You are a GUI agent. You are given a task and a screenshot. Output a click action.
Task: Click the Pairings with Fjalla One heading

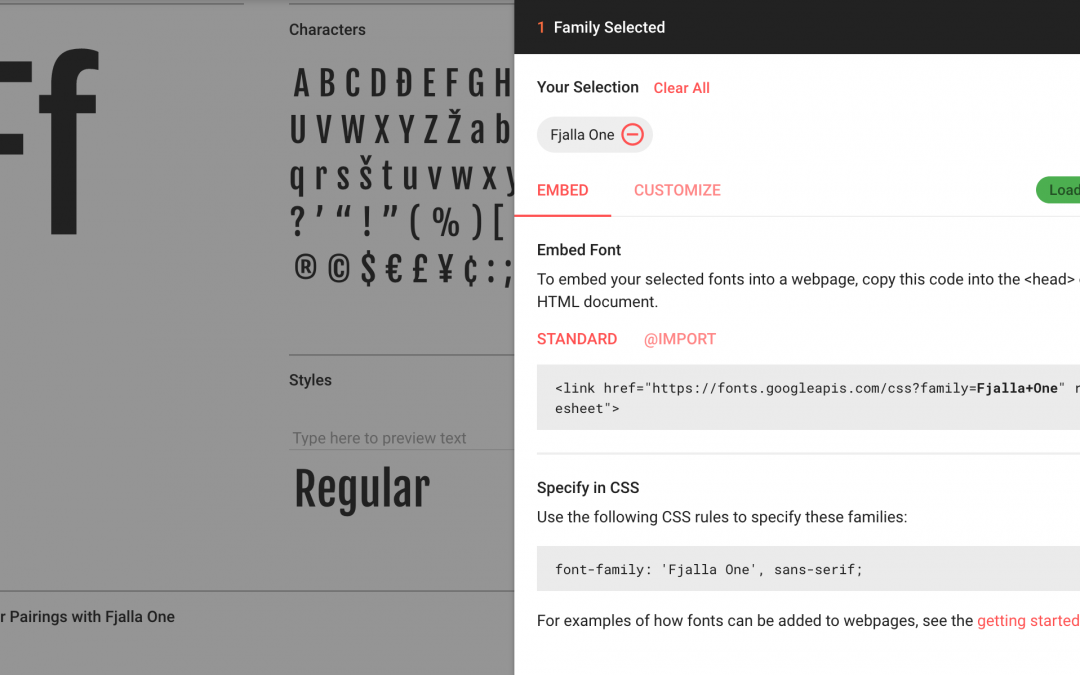90,617
